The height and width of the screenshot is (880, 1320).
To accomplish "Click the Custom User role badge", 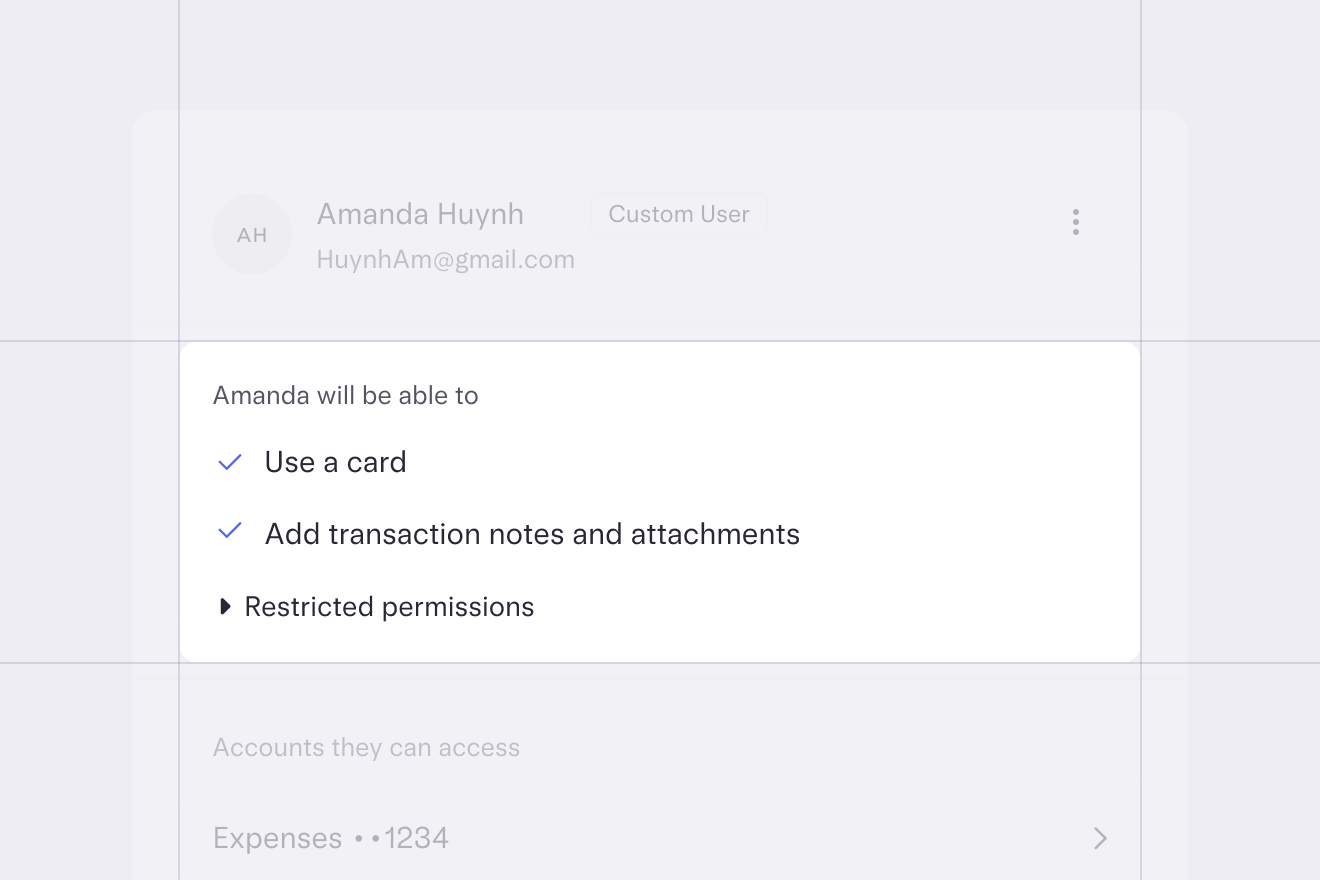I will (679, 214).
